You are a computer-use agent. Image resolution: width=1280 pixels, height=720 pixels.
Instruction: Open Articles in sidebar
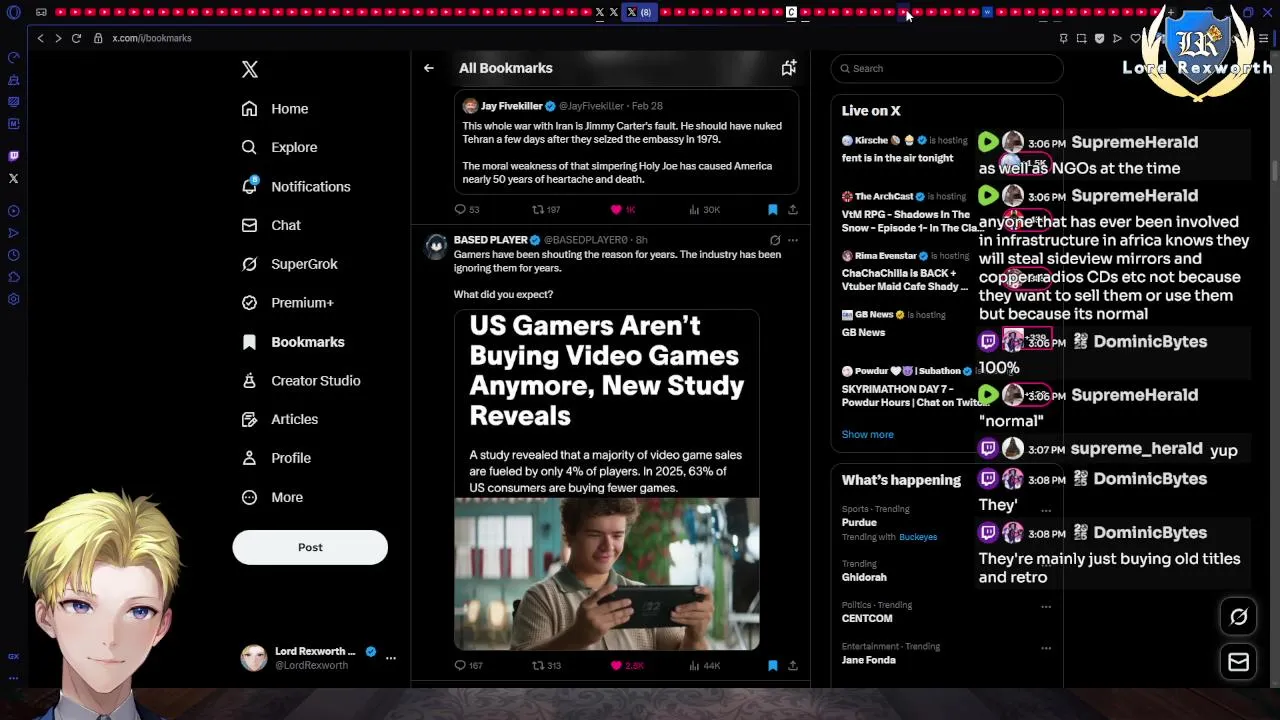click(280, 419)
